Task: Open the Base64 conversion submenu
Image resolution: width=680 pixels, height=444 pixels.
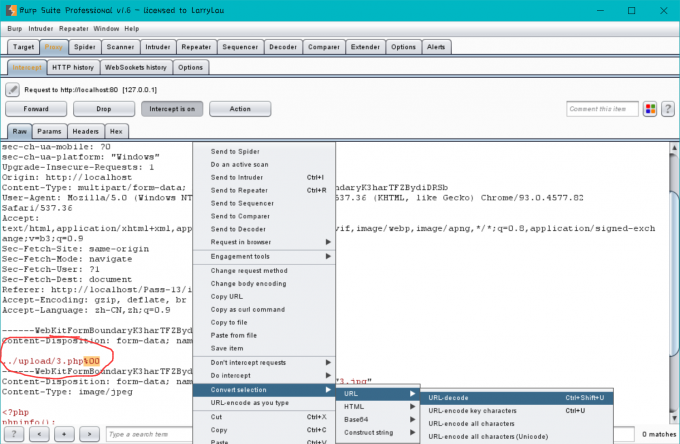Action: [378, 420]
